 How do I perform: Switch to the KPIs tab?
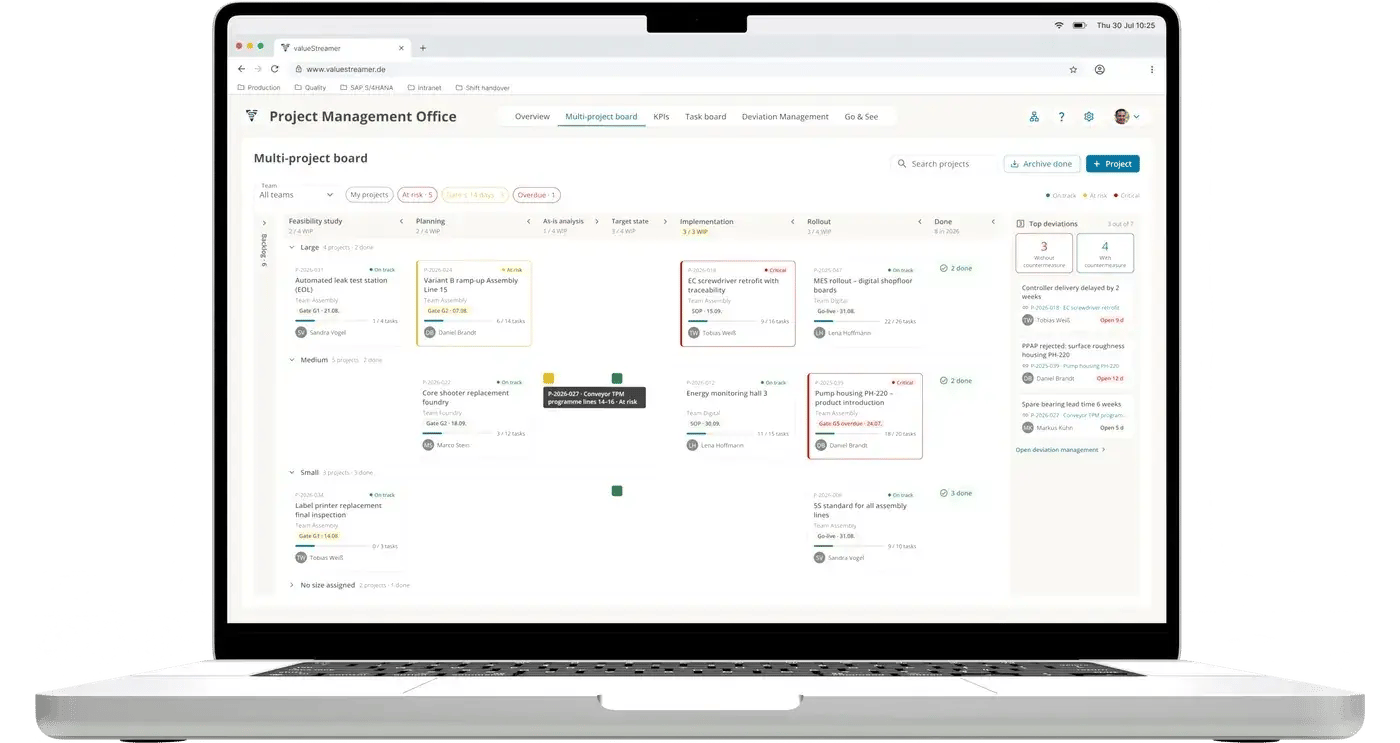tap(661, 117)
